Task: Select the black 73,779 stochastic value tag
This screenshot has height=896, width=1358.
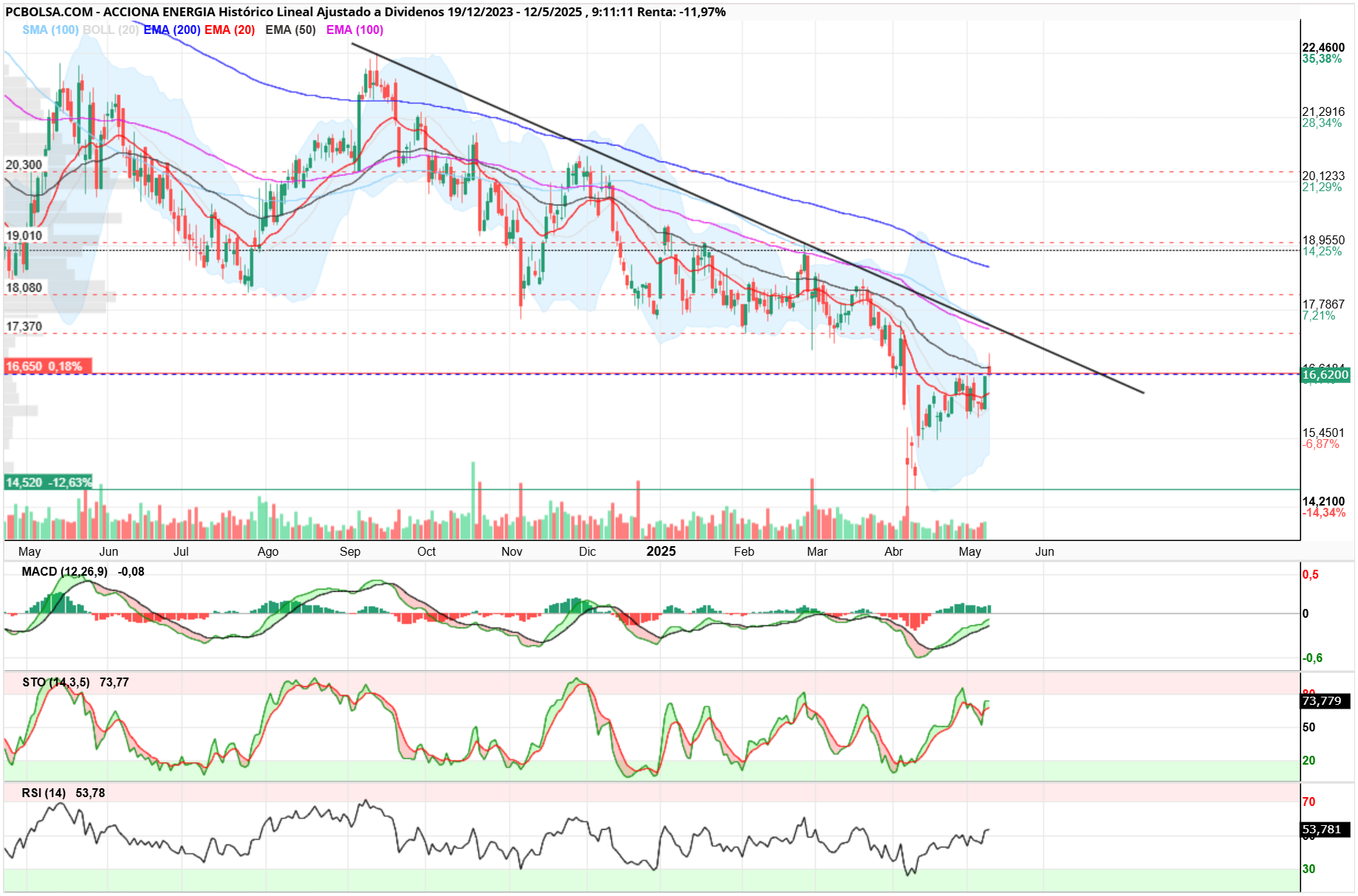Action: (1326, 700)
